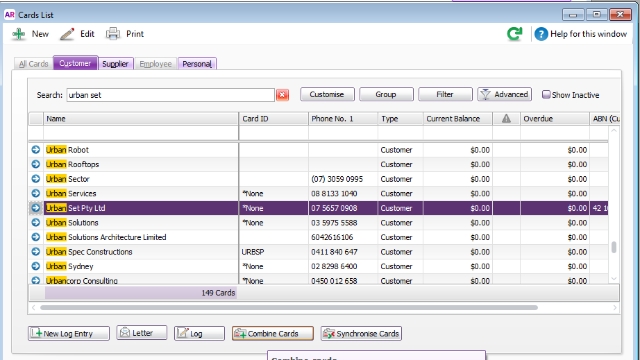
Task: Click the Filter button
Action: click(445, 94)
